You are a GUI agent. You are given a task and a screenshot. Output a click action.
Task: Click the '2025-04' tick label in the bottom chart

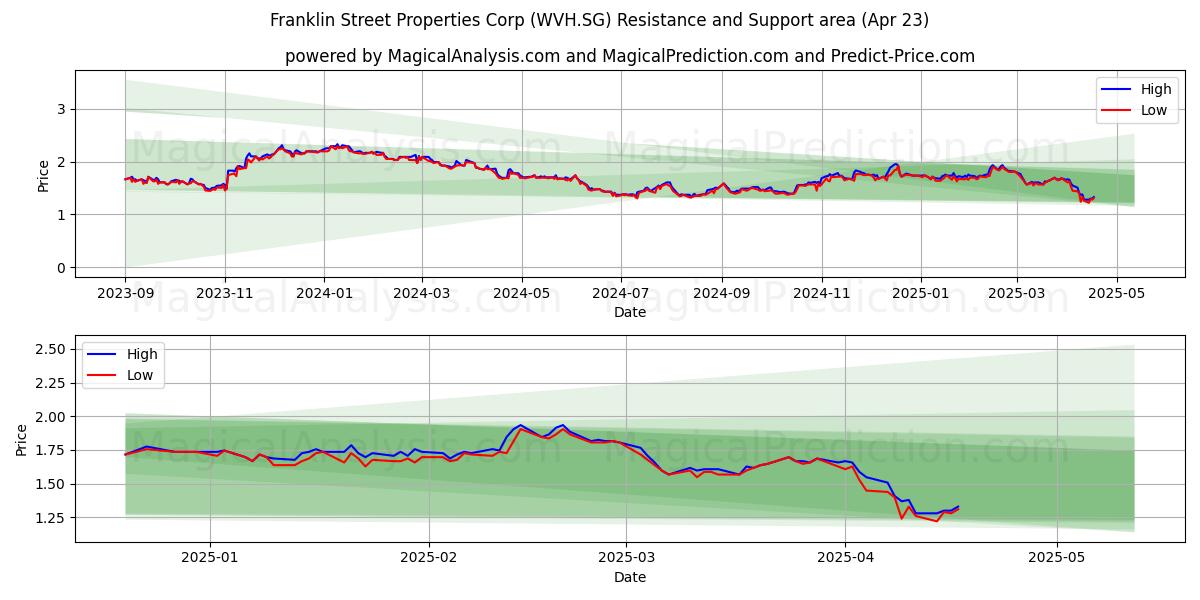pyautogui.click(x=845, y=559)
